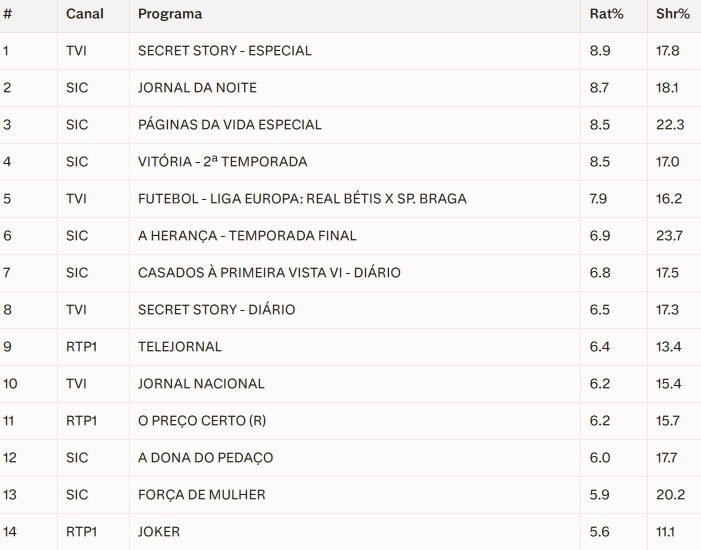Click the Canal column header
The image size is (701, 550).
coord(83,14)
